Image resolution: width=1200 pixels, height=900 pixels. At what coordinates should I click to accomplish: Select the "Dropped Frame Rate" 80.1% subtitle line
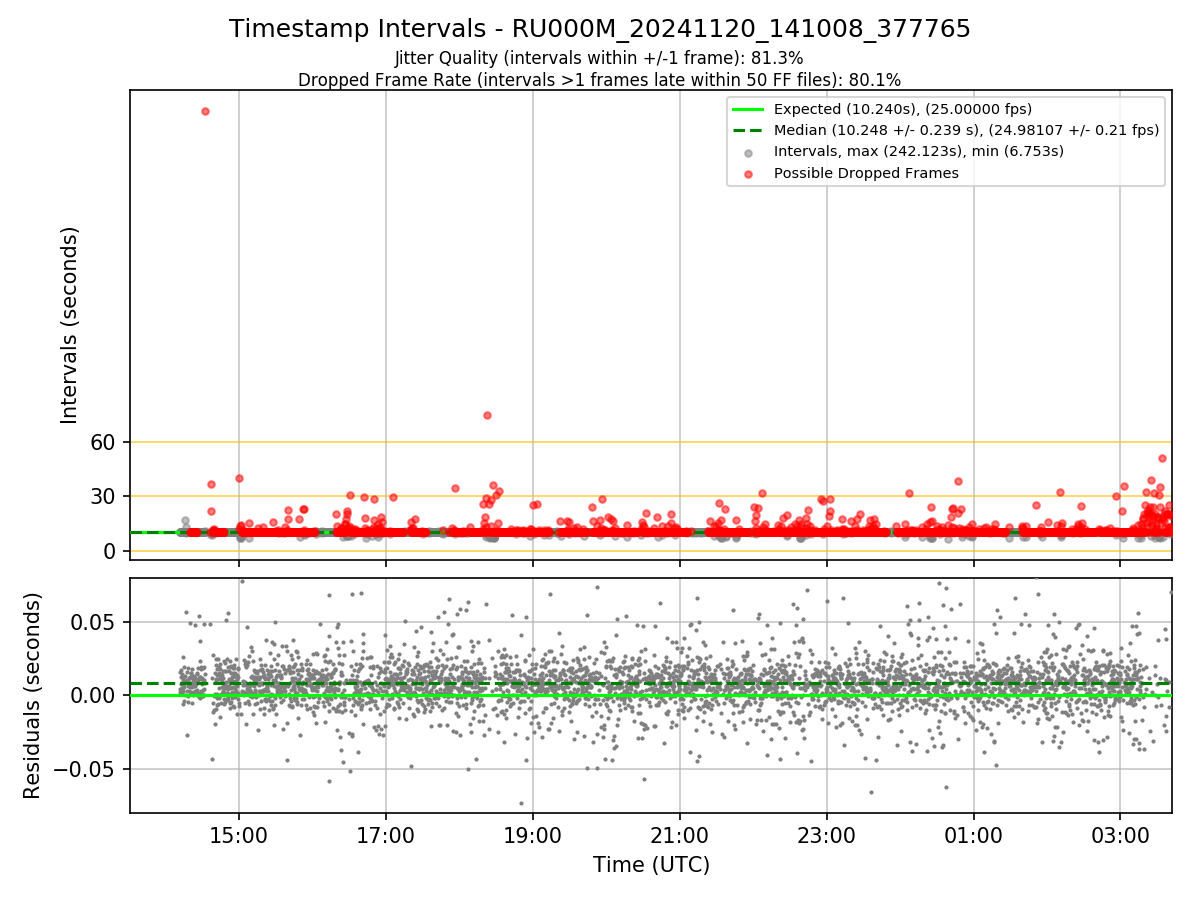[600, 80]
